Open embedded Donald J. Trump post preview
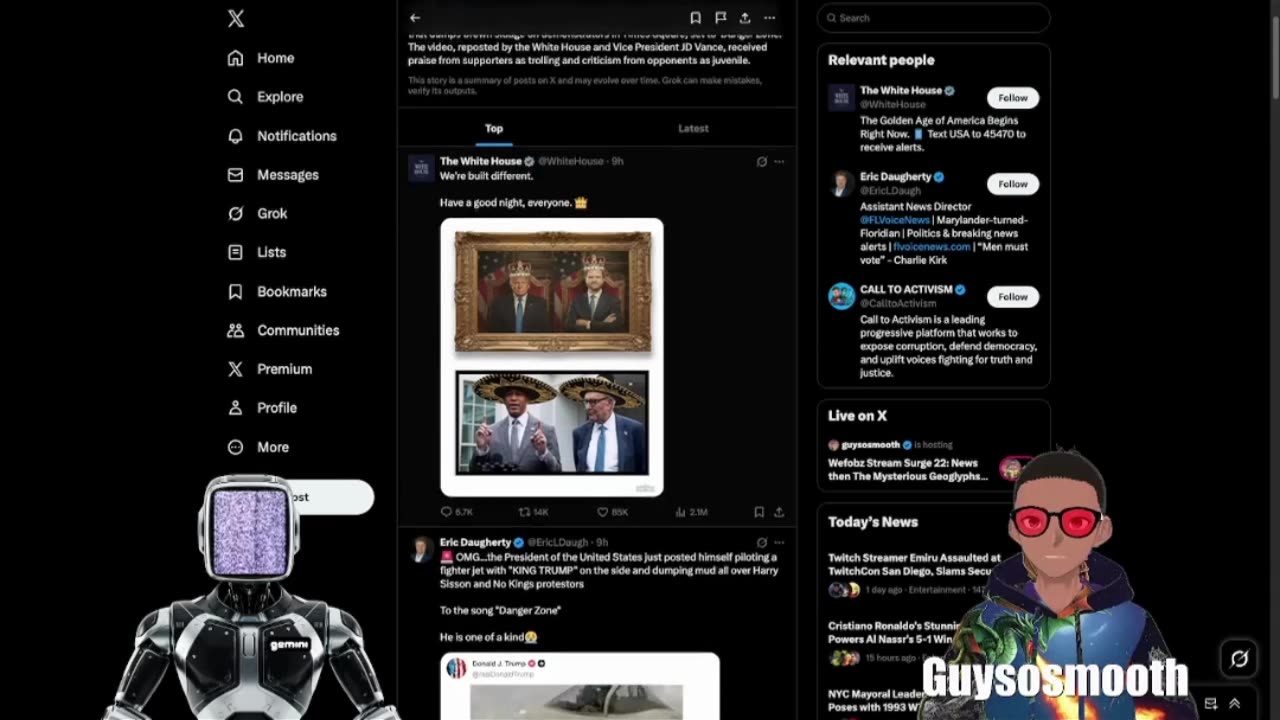 580,686
